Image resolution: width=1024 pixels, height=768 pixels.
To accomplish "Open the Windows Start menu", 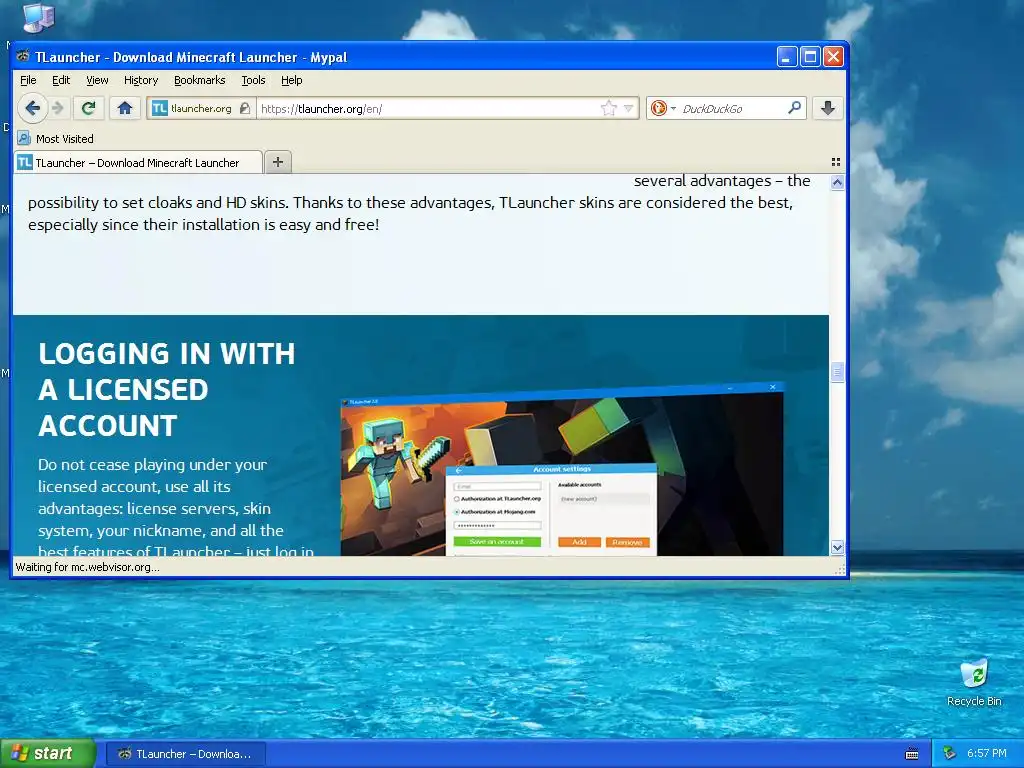I will coord(48,753).
